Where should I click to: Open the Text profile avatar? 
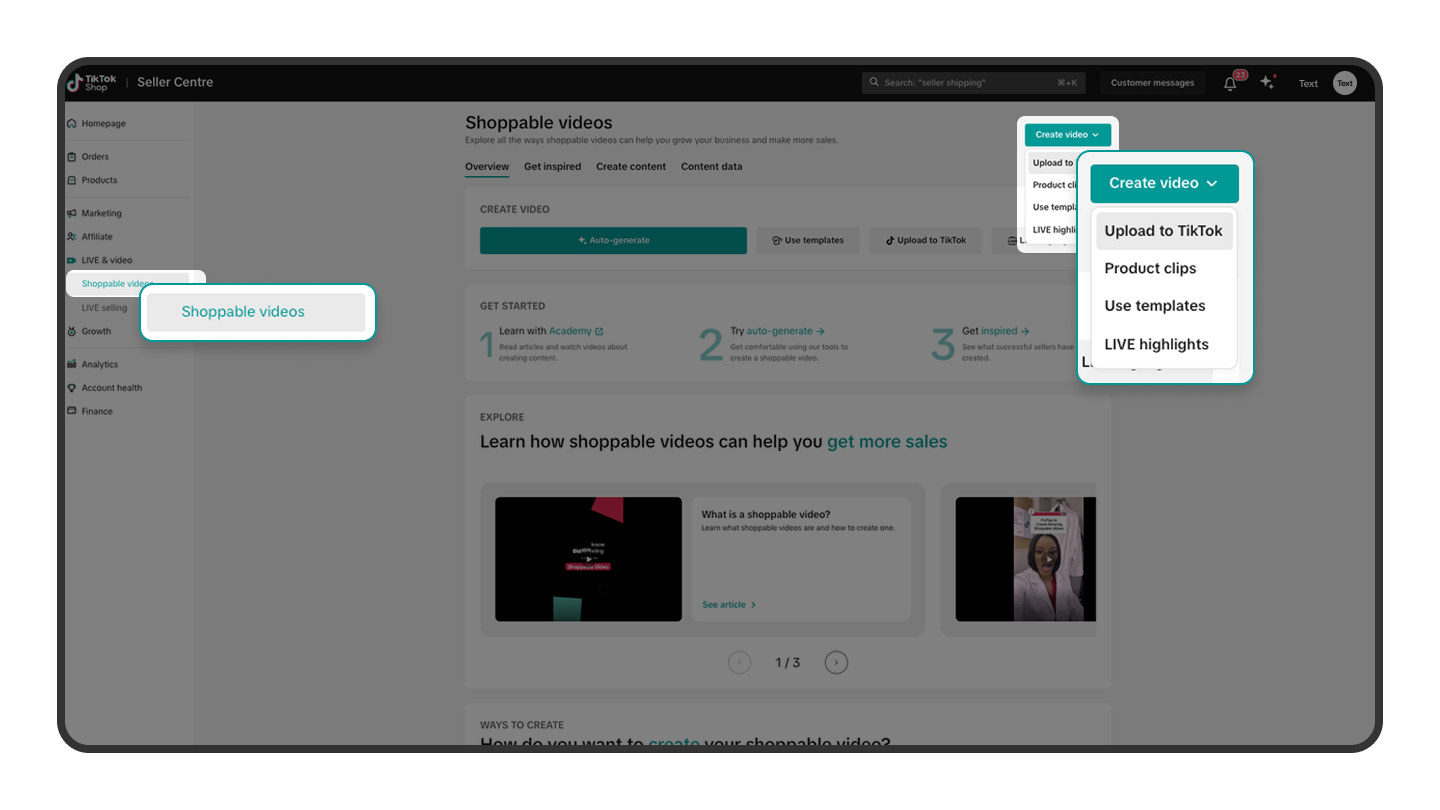tap(1345, 83)
